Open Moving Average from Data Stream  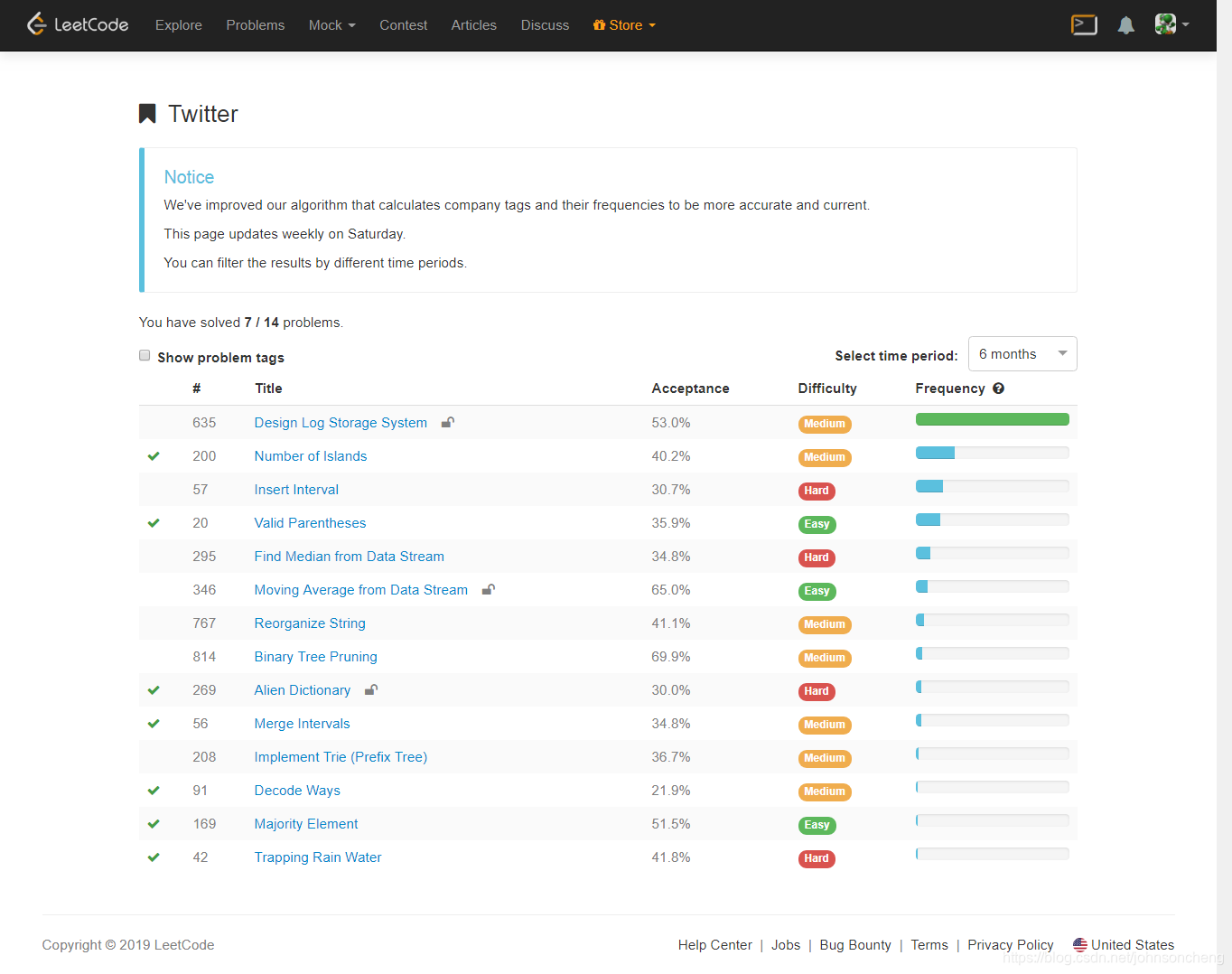coord(361,590)
